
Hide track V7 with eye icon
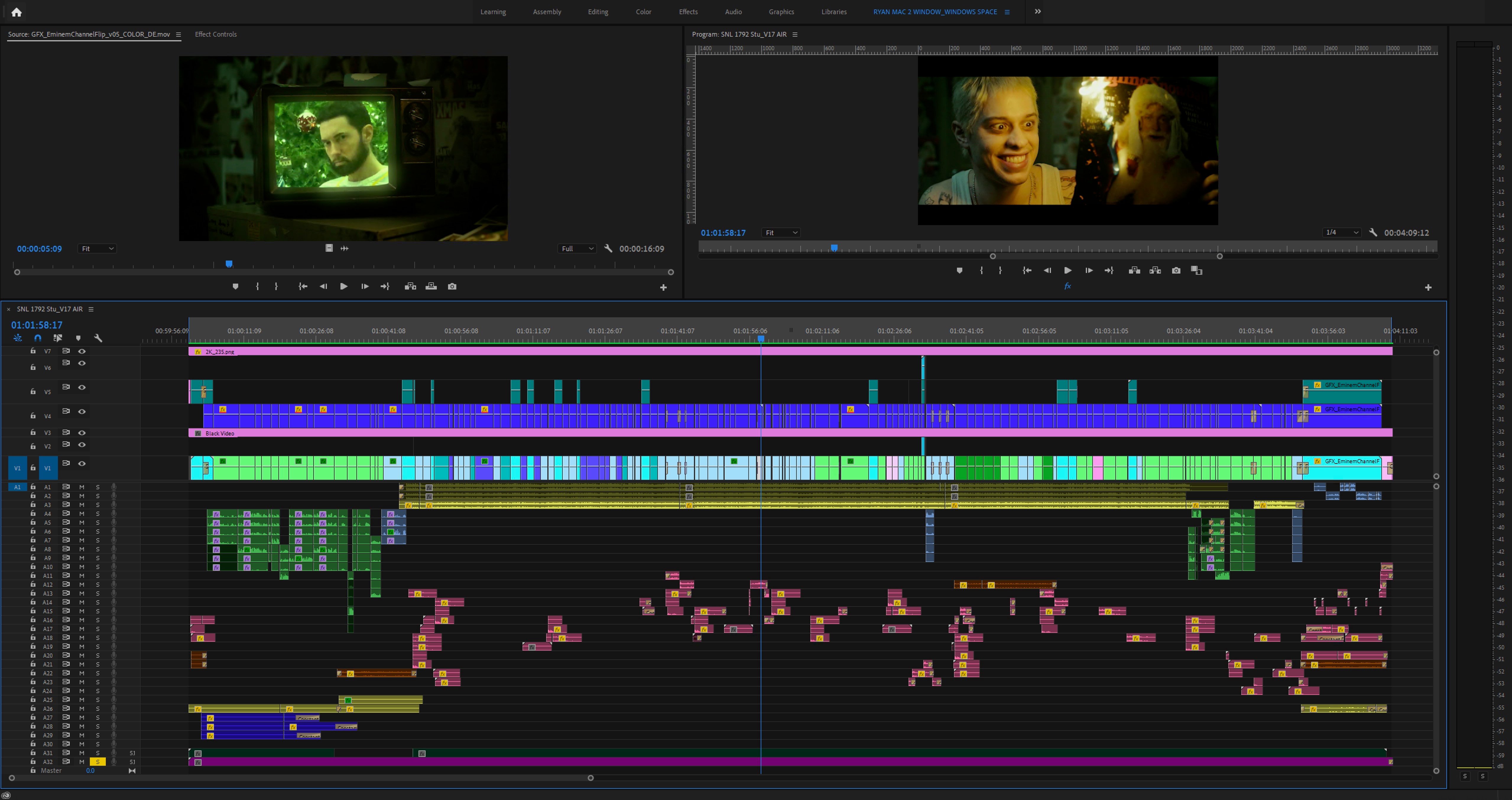pyautogui.click(x=82, y=351)
